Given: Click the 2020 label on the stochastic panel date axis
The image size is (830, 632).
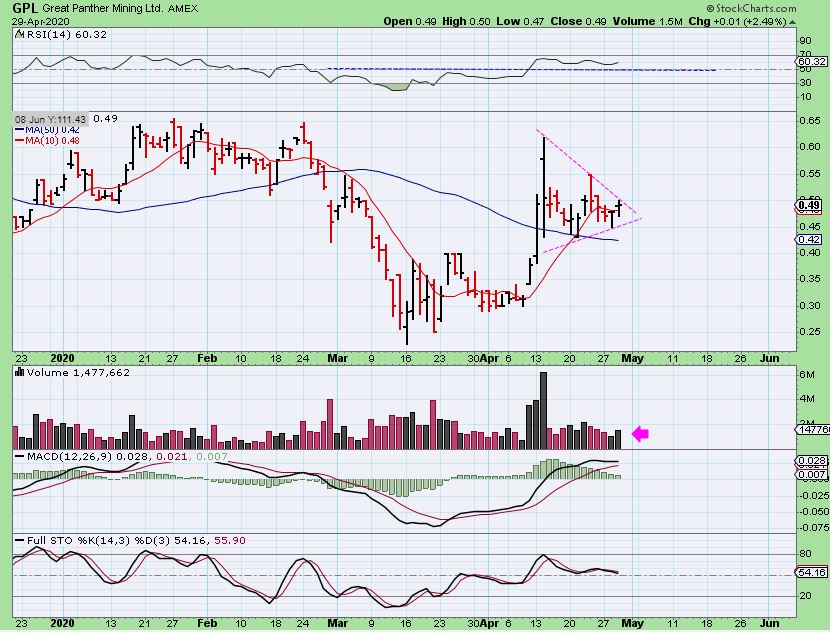Looking at the screenshot, I should [x=62, y=623].
